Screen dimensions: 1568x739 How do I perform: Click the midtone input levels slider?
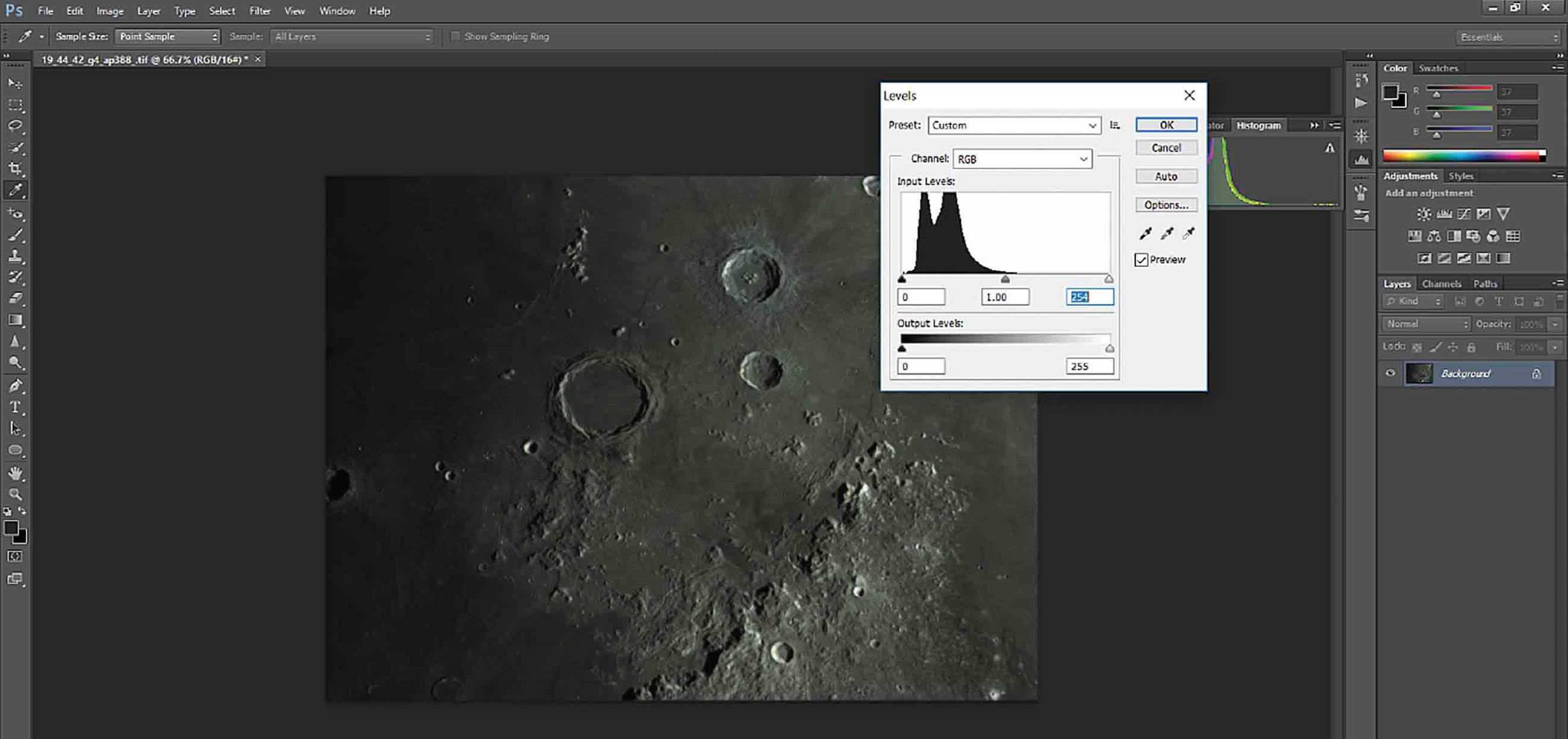click(1005, 279)
